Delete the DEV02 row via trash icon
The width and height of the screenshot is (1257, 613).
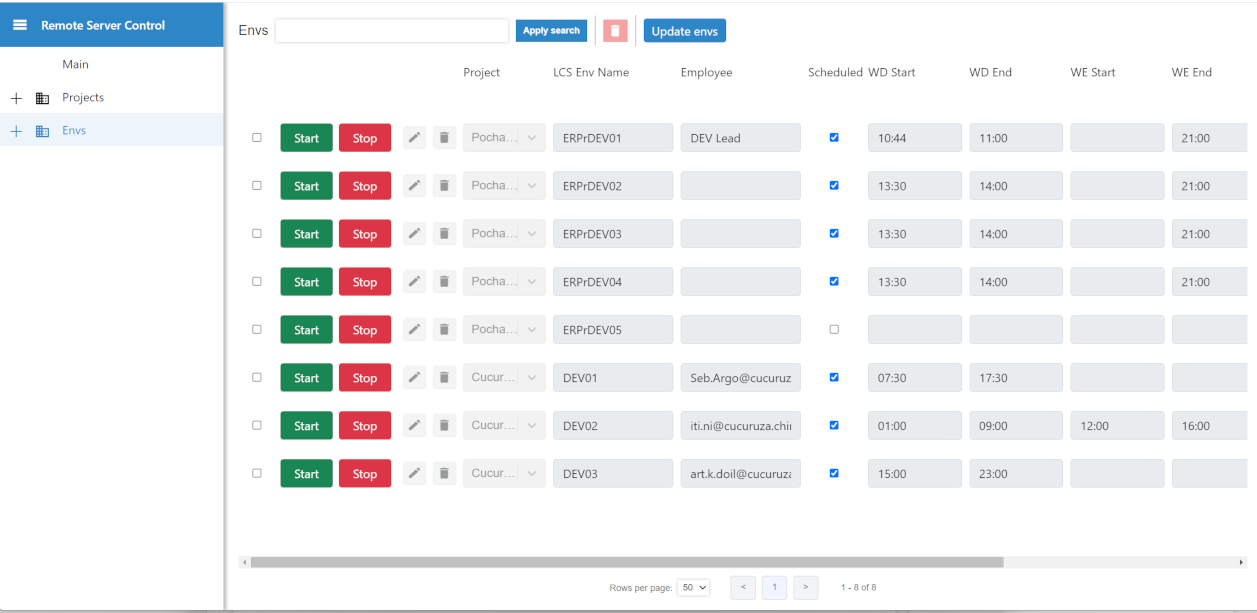(444, 426)
